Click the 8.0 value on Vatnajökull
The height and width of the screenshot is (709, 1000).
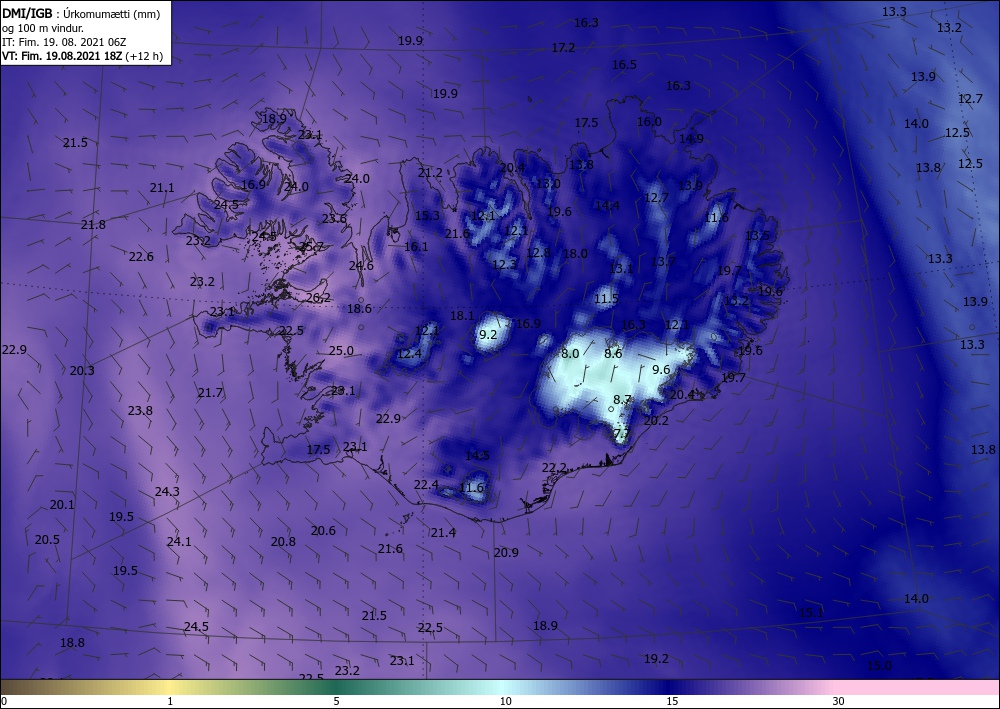click(x=570, y=353)
